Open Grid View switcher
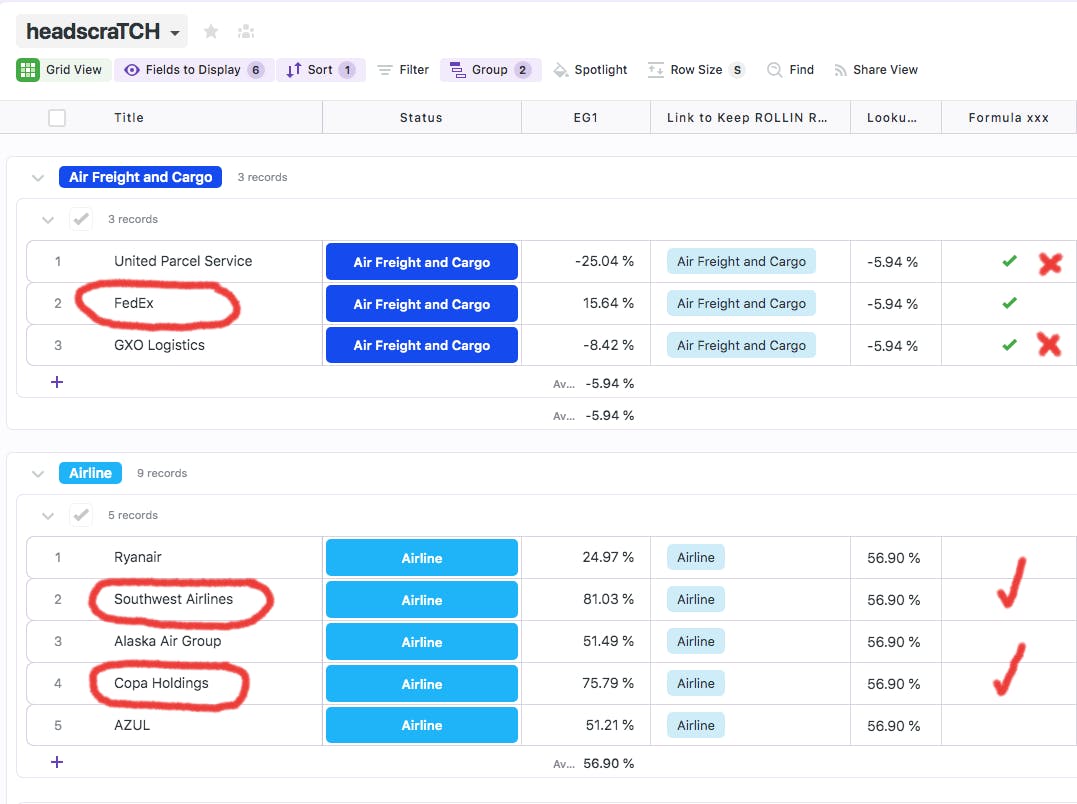The image size is (1077, 804). coord(62,70)
